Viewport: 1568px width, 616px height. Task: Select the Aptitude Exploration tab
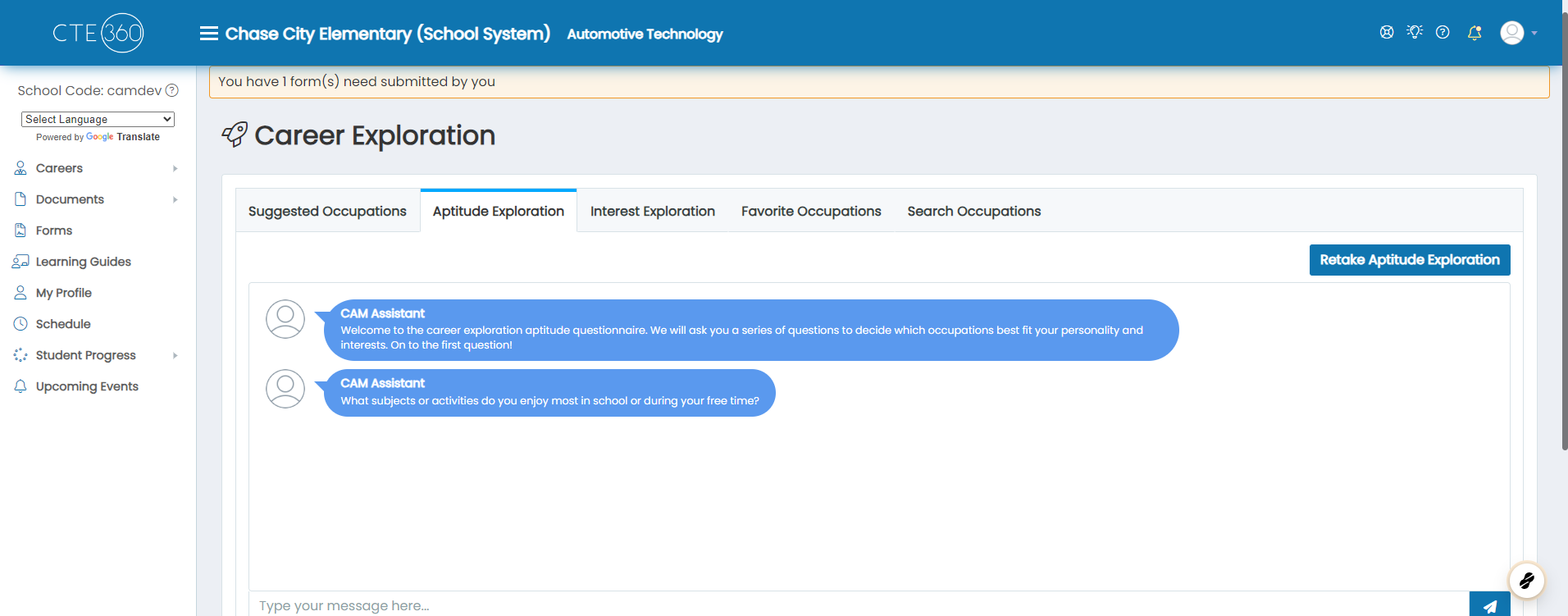[x=499, y=211]
